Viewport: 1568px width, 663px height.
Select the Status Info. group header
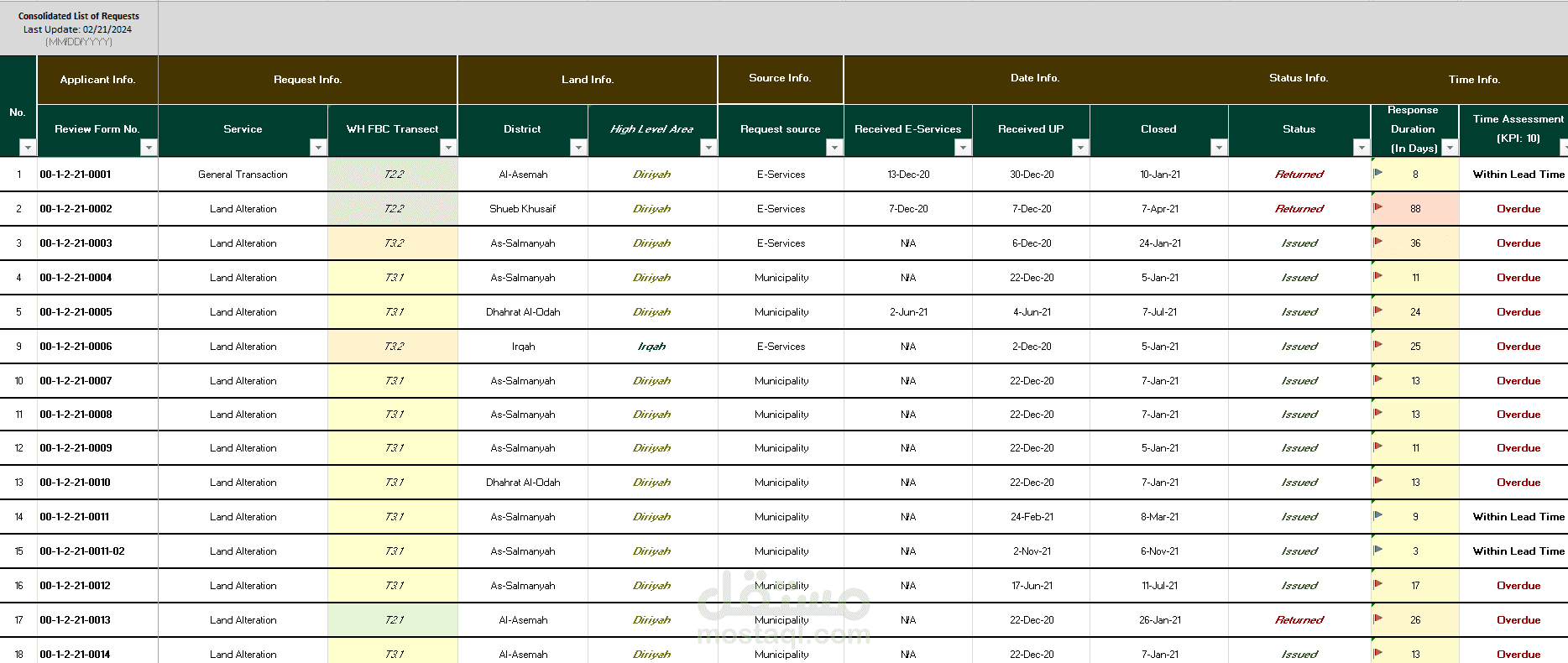pyautogui.click(x=1299, y=78)
